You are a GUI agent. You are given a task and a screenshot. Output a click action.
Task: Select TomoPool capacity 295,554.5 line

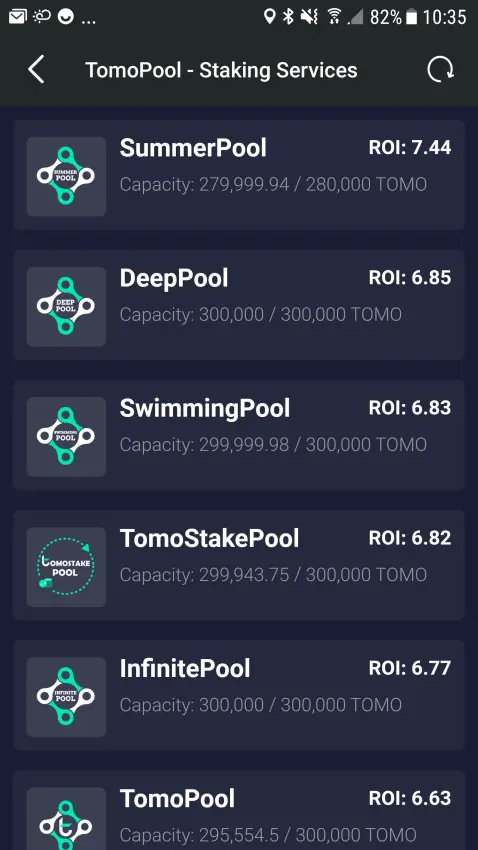coord(268,835)
